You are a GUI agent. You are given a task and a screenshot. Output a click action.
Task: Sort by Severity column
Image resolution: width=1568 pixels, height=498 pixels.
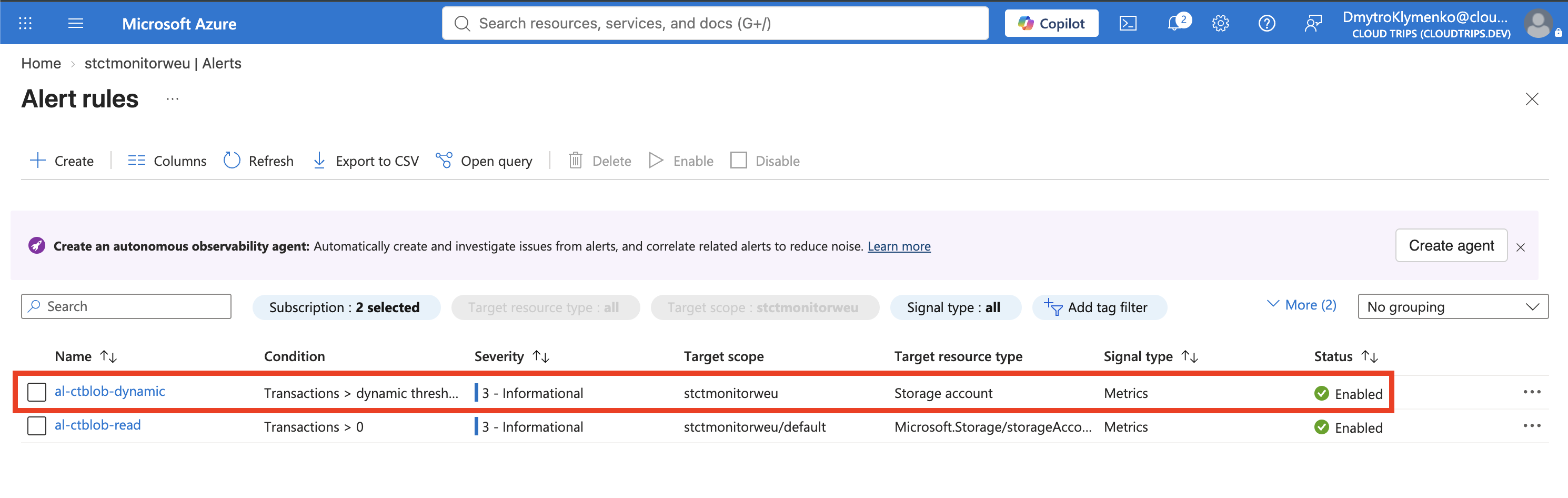click(512, 356)
